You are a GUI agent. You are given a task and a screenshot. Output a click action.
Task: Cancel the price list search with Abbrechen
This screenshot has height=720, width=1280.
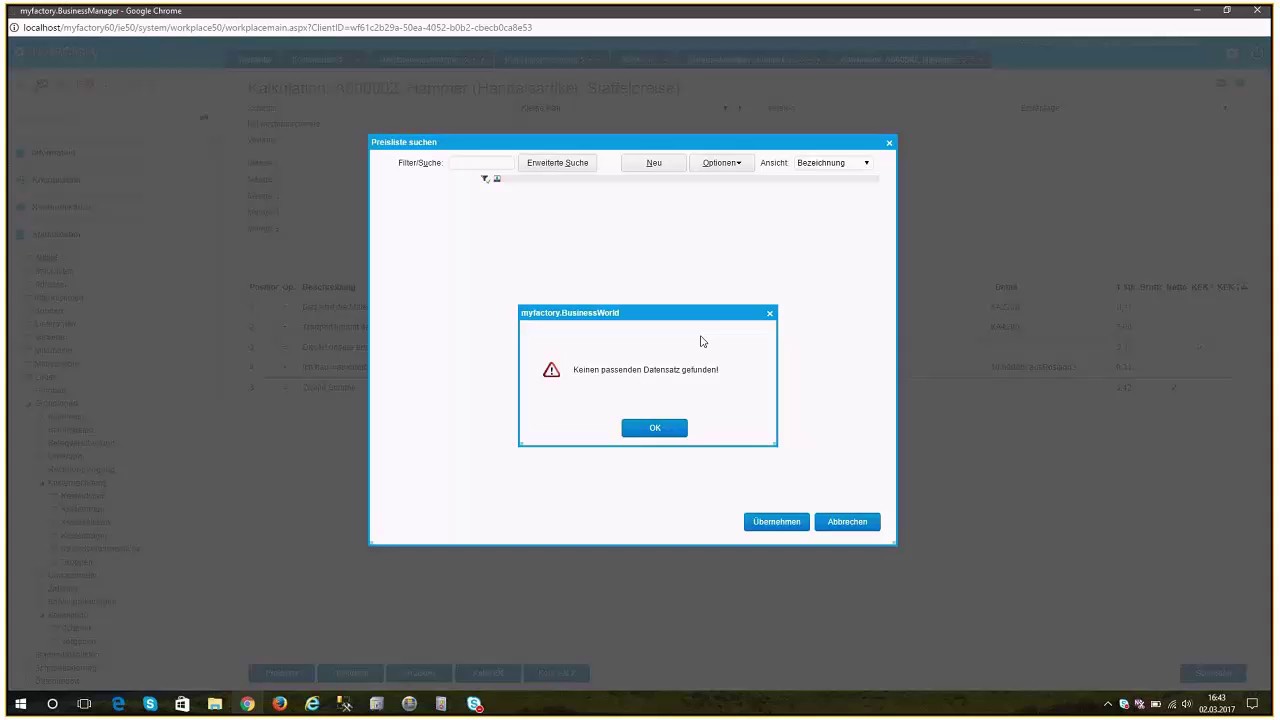(x=847, y=522)
